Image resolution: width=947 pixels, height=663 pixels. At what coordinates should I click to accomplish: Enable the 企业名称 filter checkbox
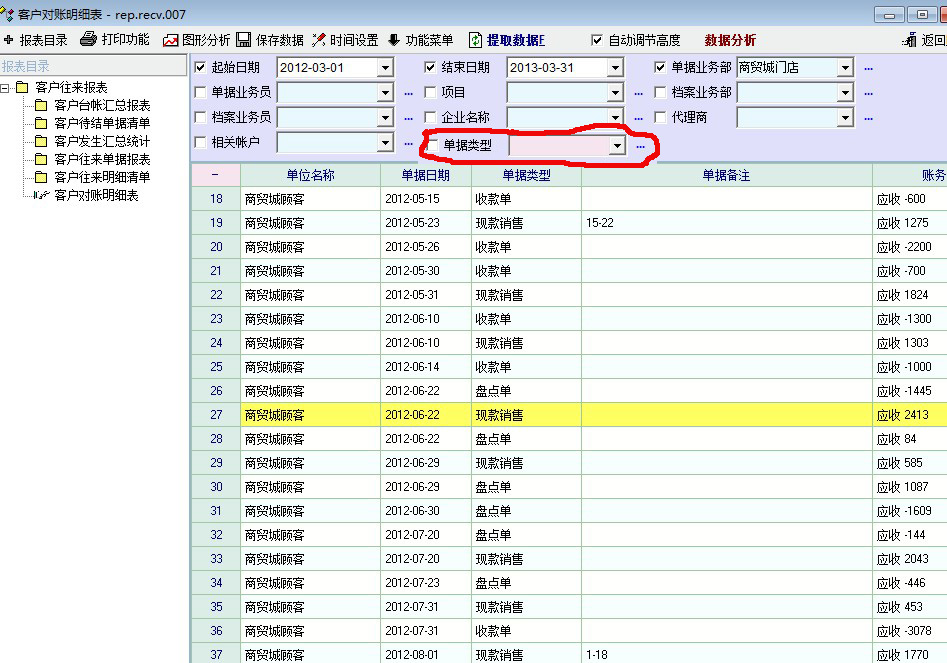pos(431,117)
